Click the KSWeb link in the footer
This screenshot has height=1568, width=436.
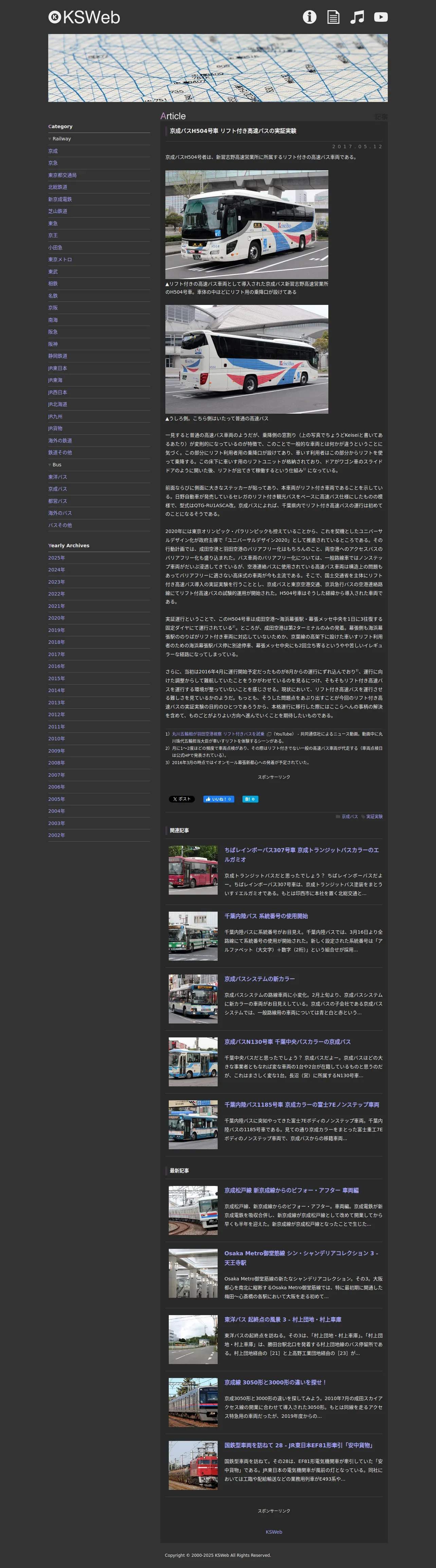click(274, 1532)
